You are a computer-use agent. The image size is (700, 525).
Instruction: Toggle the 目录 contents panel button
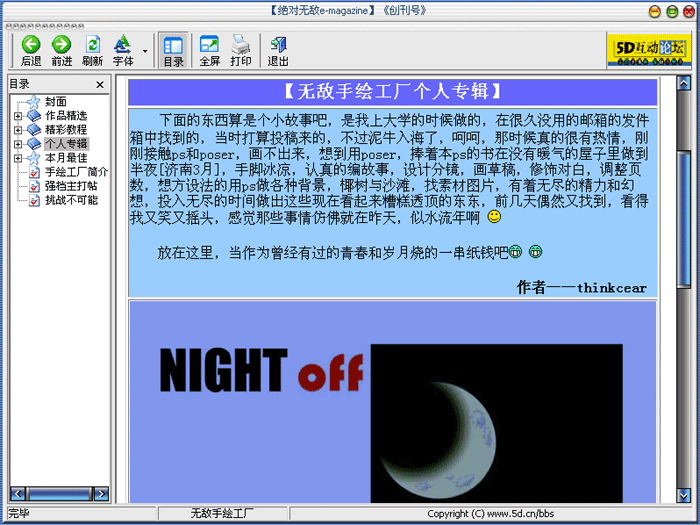[x=173, y=50]
